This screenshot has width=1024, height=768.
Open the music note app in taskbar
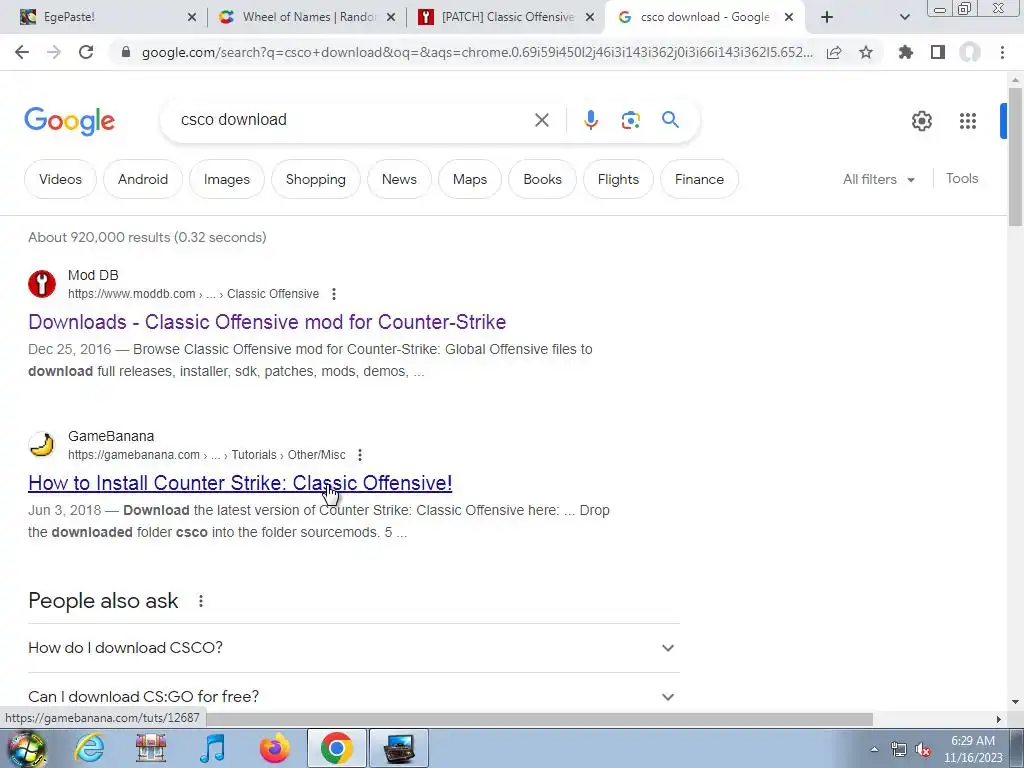212,748
